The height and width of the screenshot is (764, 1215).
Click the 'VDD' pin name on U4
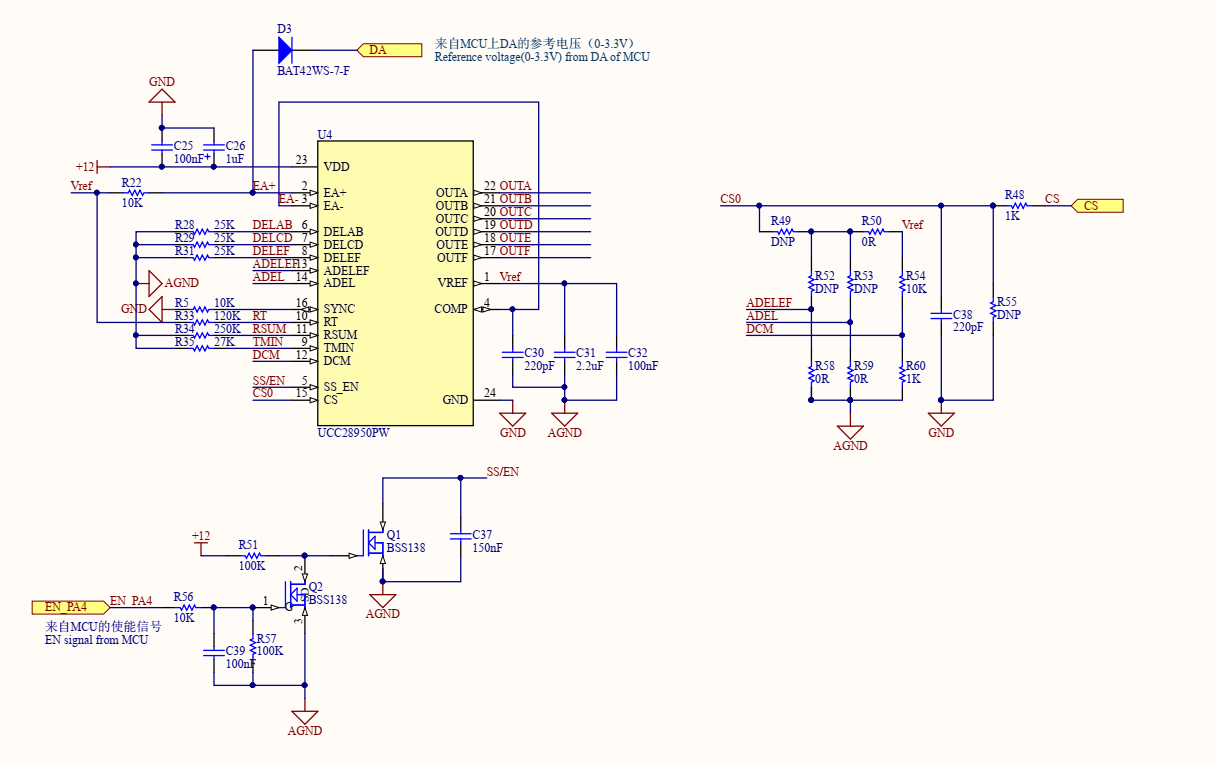click(x=337, y=167)
